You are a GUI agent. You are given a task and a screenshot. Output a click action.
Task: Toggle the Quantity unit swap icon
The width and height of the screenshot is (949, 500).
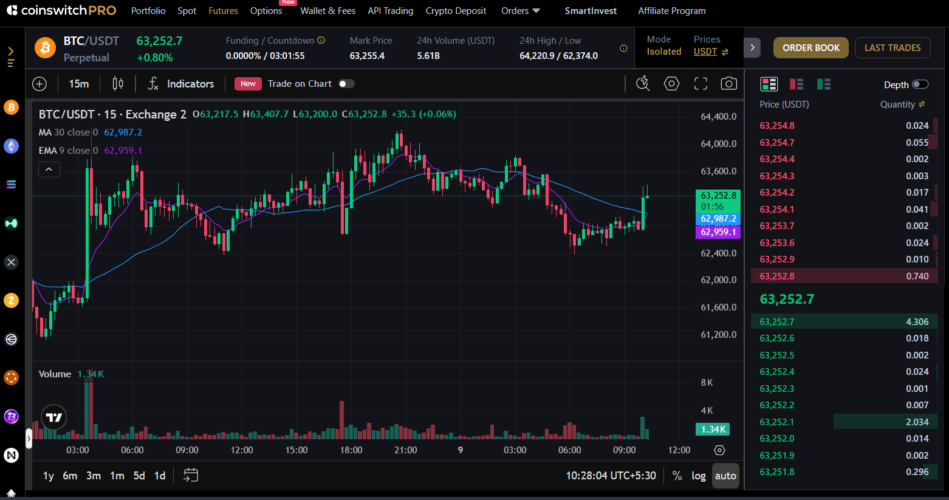[x=922, y=104]
